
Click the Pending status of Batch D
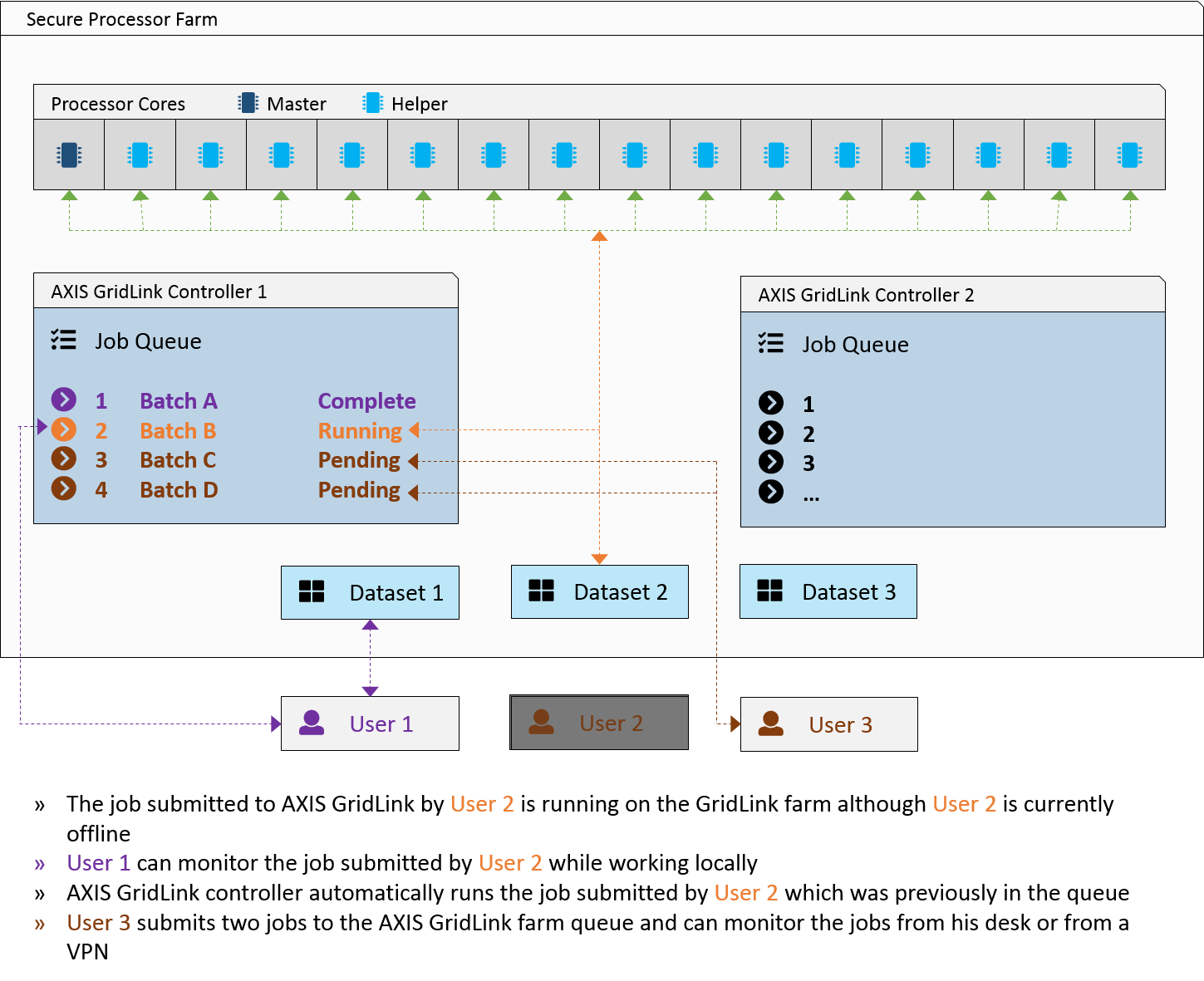(359, 490)
